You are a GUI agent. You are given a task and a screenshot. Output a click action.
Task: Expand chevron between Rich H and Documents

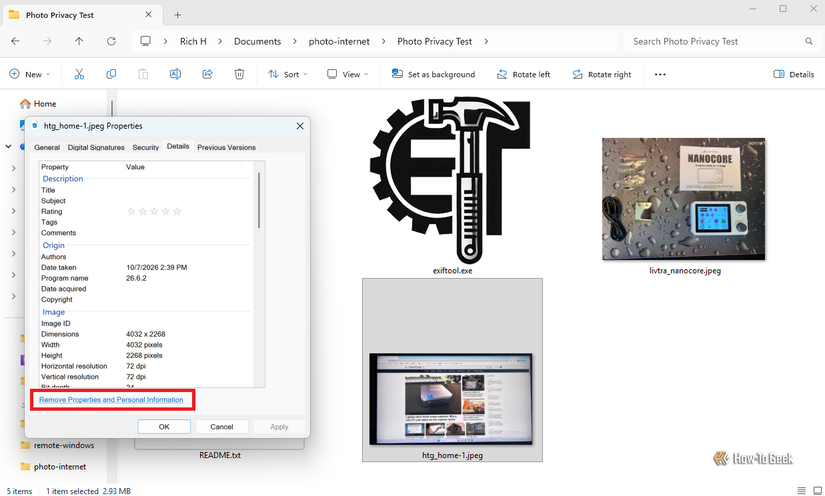pyautogui.click(x=220, y=41)
